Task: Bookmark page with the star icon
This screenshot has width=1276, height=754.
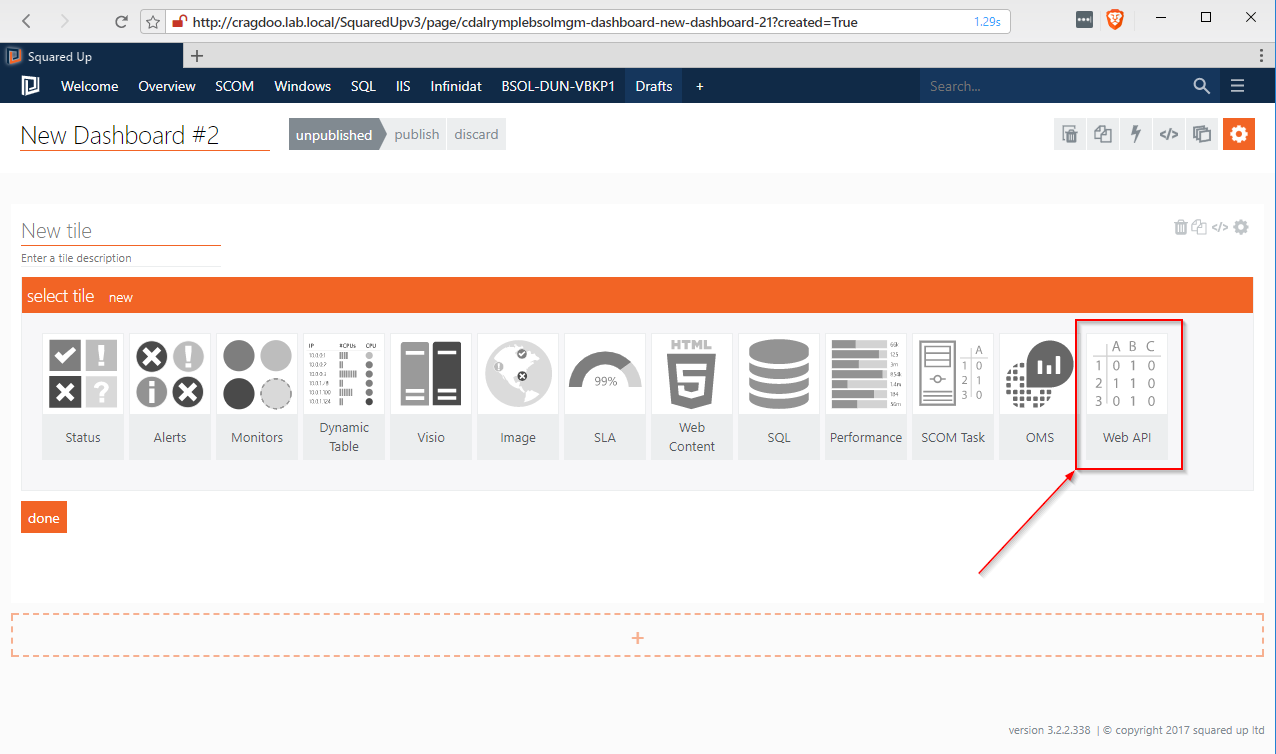Action: tap(153, 21)
